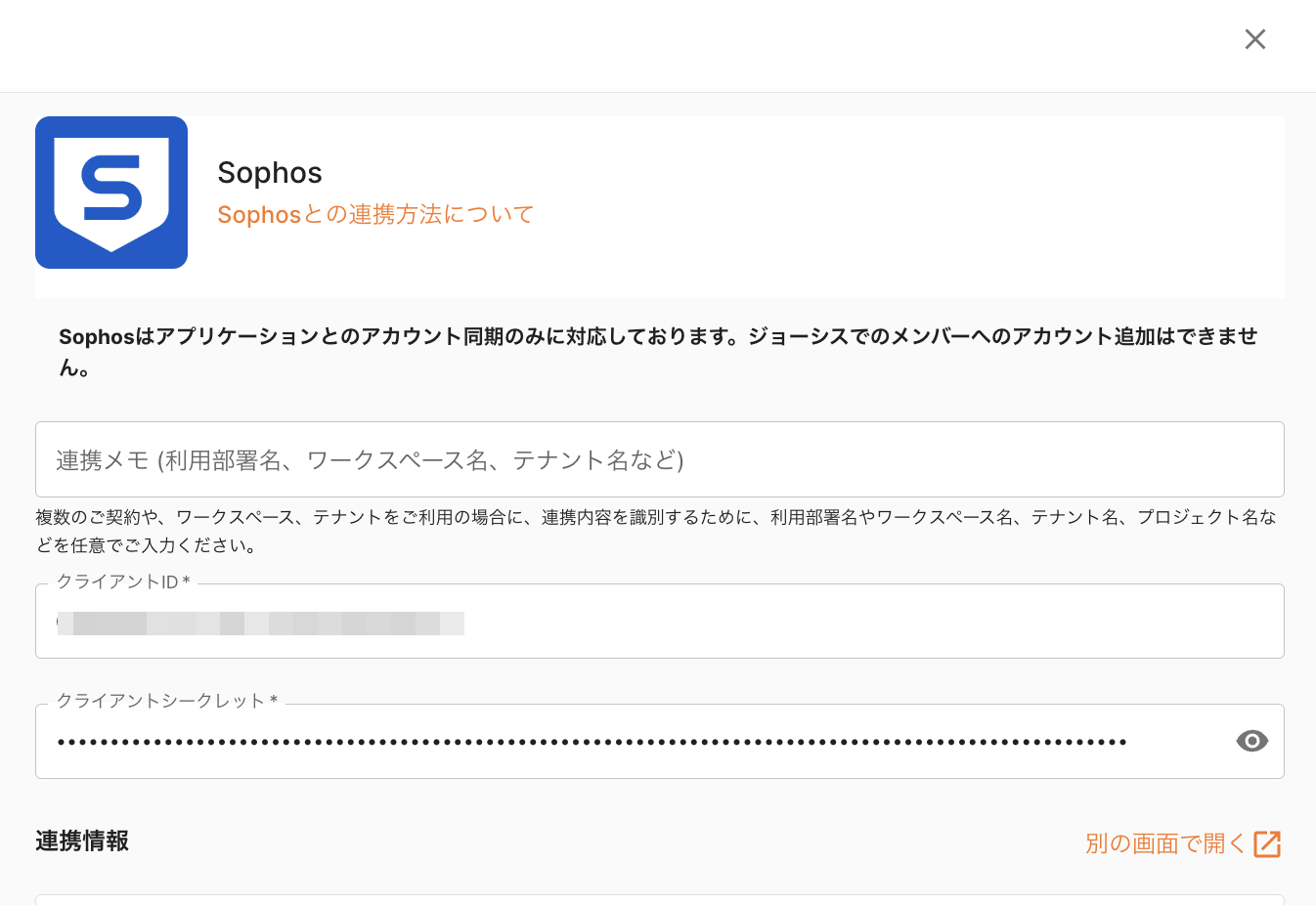Click the masked secret dots

click(x=592, y=742)
